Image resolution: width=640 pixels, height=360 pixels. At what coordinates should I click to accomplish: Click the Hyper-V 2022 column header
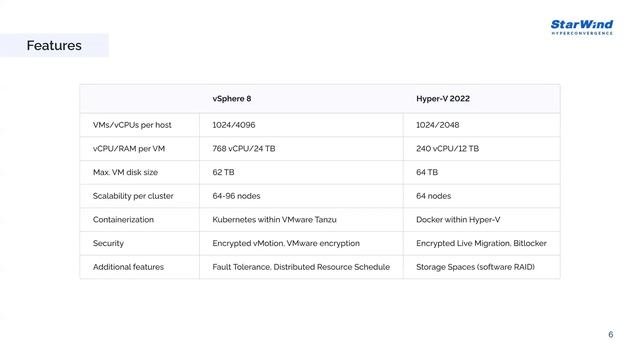[443, 99]
